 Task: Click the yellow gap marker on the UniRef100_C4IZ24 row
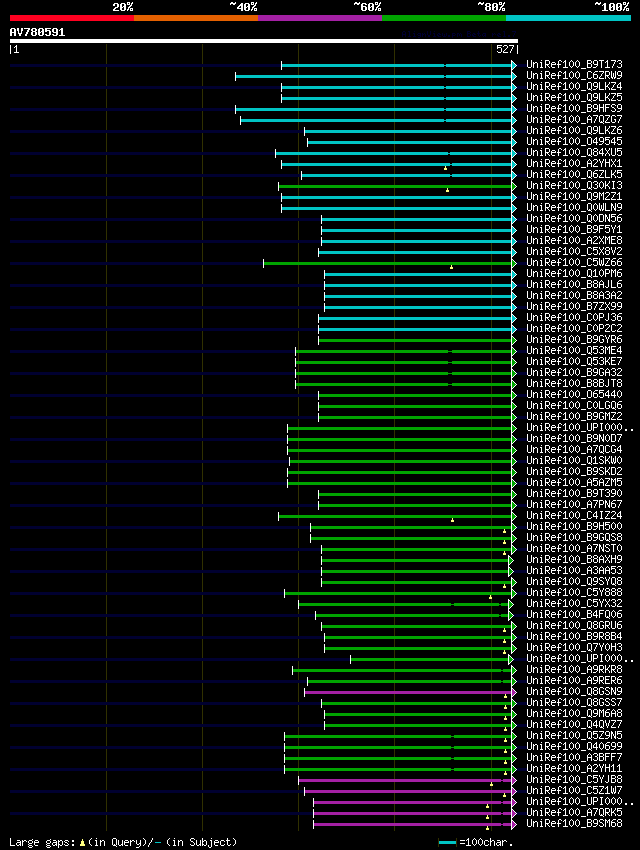click(452, 520)
